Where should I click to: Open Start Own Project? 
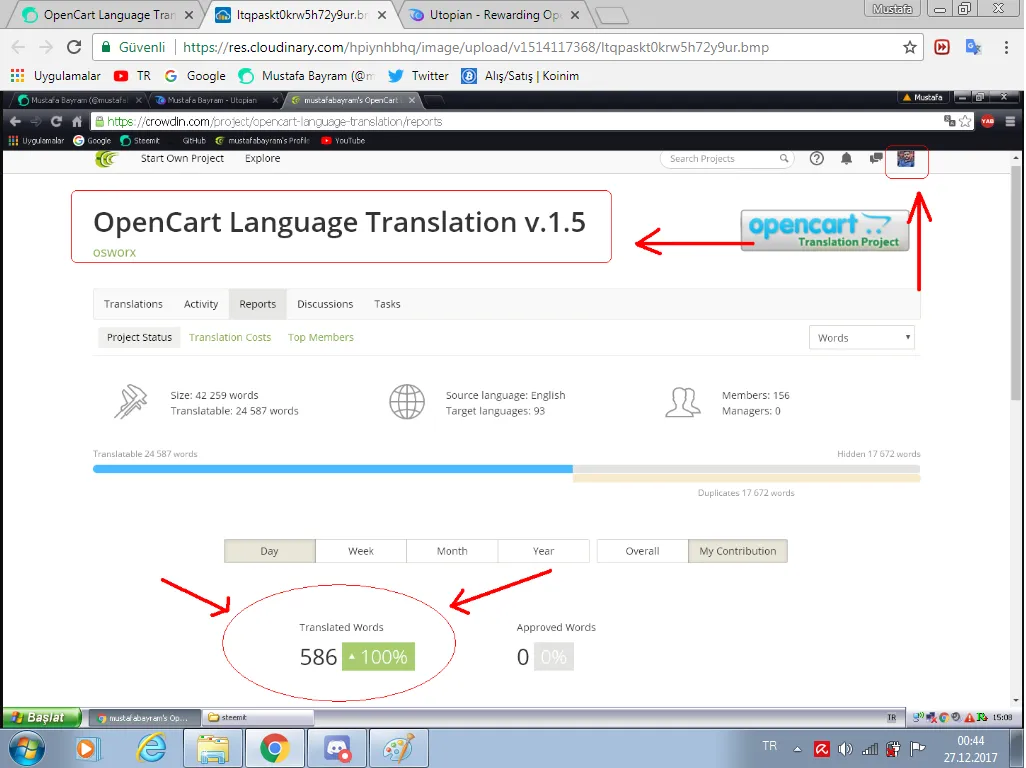pyautogui.click(x=182, y=158)
